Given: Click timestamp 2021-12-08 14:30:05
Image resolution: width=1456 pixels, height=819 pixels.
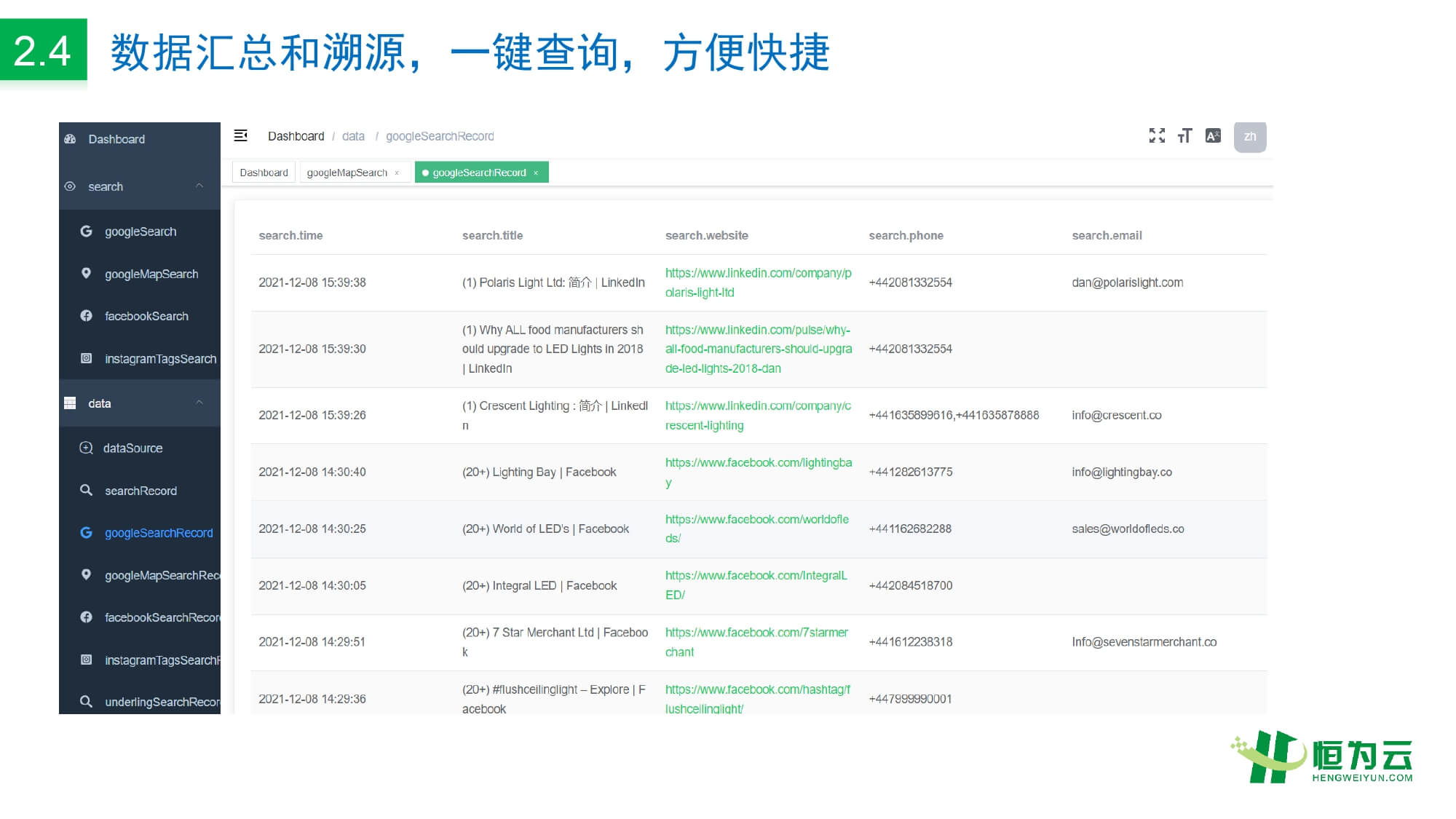Looking at the screenshot, I should coord(312,585).
